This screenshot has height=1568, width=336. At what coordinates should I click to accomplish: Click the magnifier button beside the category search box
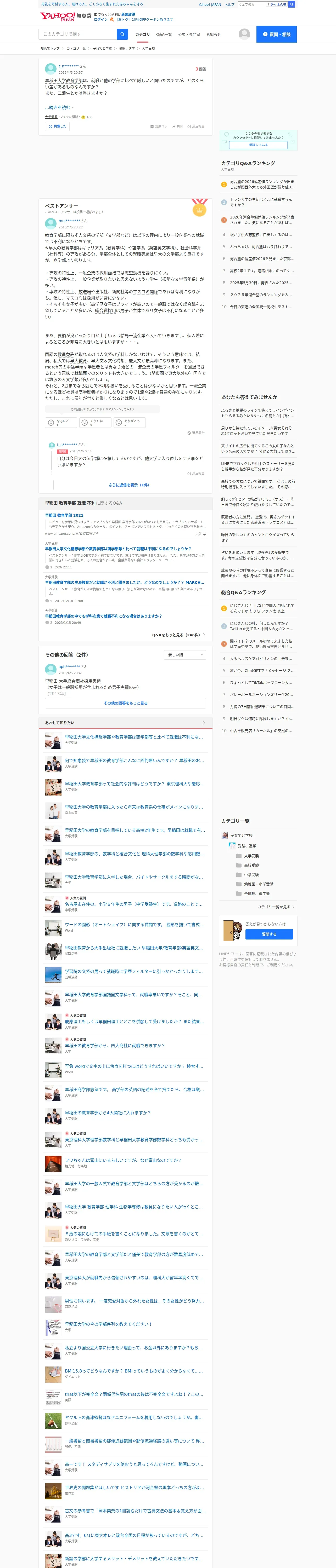[x=122, y=34]
